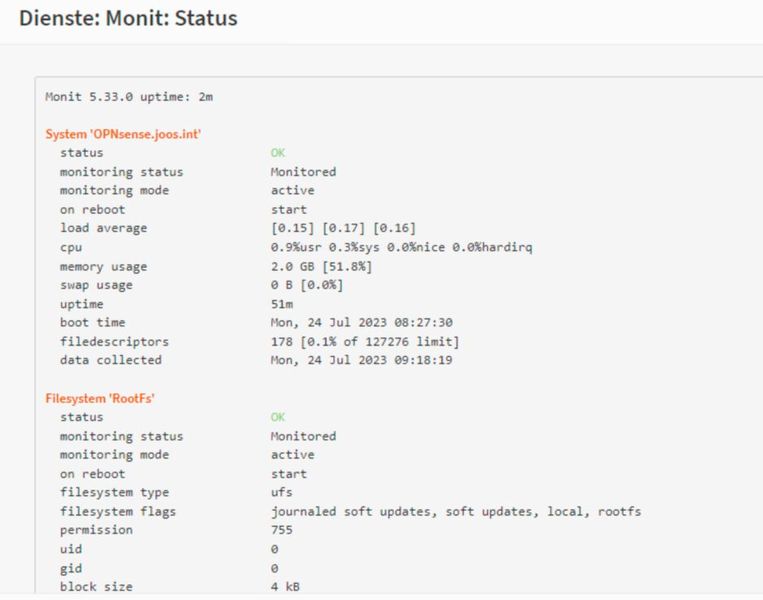The image size is (763, 600).
Task: Click the "memory usage" label
Action: pyautogui.click(x=103, y=267)
